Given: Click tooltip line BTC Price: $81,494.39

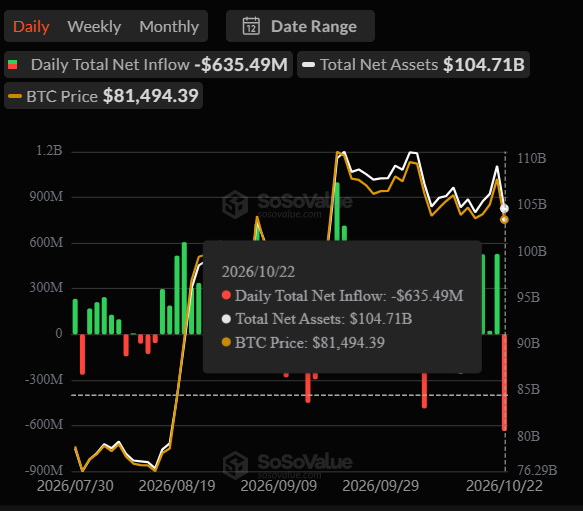Looking at the screenshot, I should pyautogui.click(x=303, y=343).
